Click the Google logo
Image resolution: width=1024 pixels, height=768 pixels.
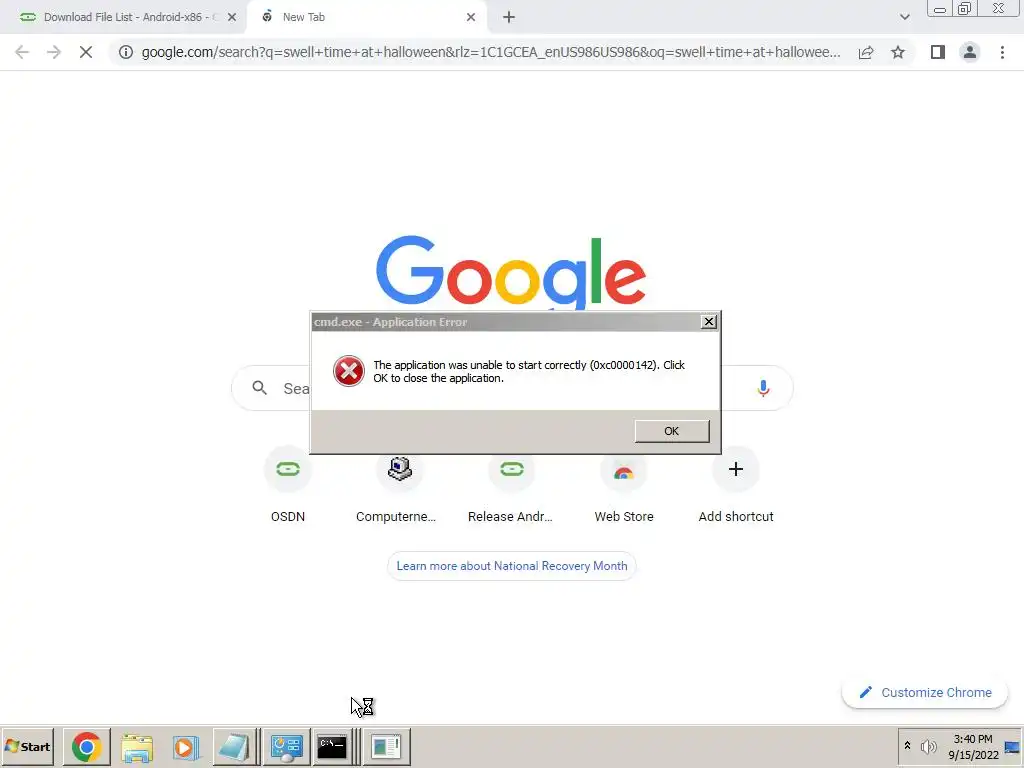coord(511,271)
